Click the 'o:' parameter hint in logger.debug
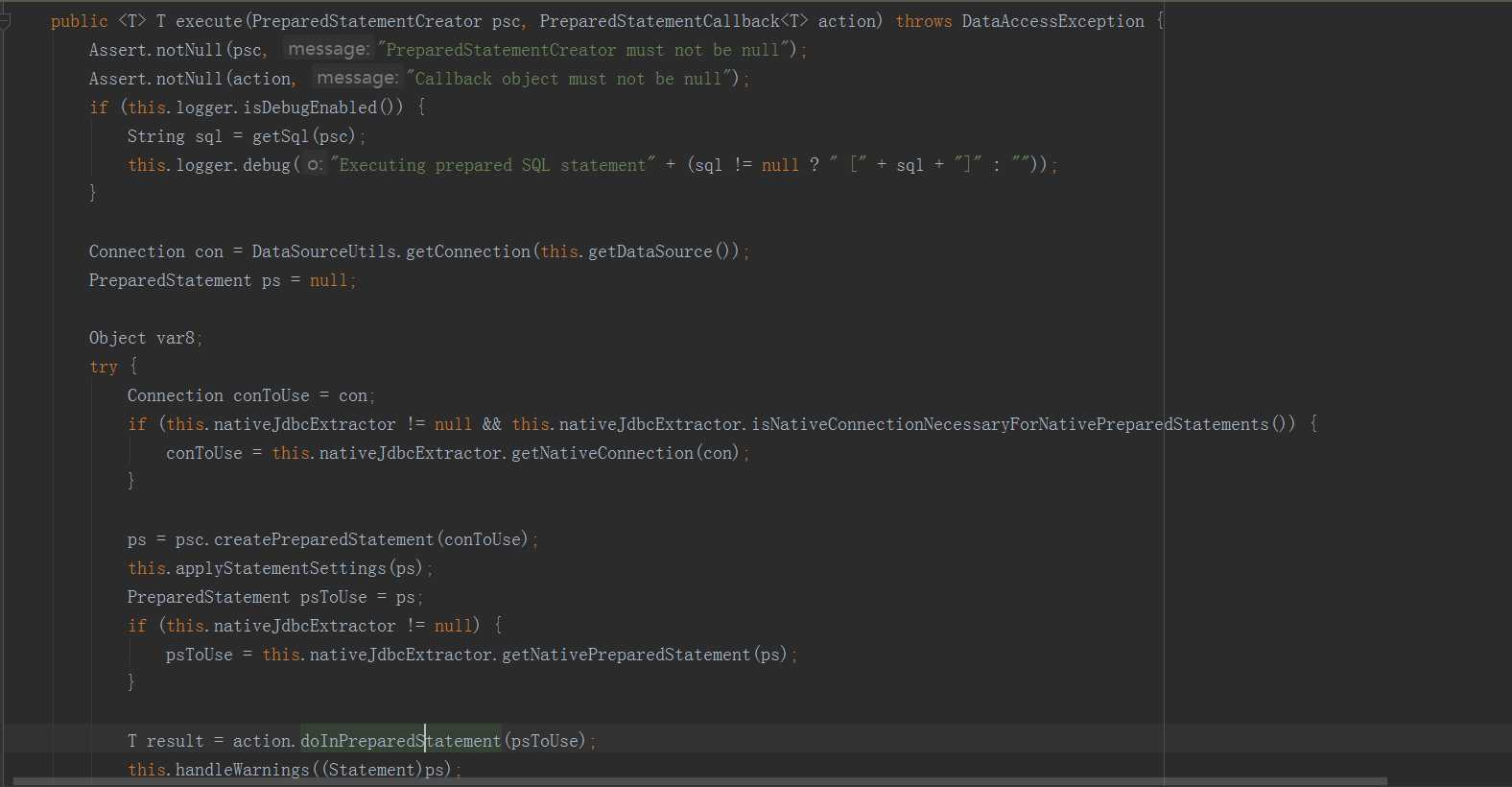 (x=315, y=165)
